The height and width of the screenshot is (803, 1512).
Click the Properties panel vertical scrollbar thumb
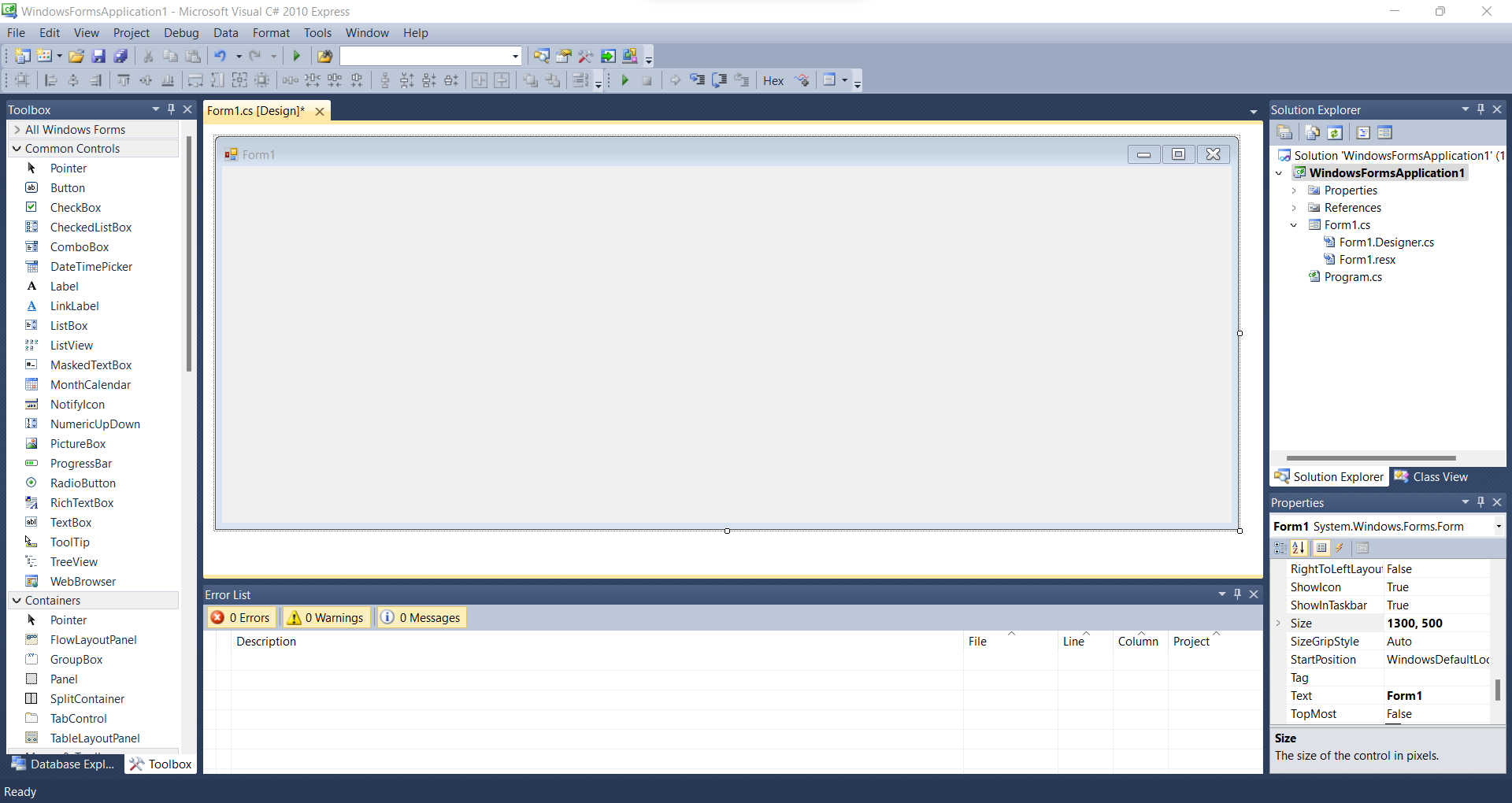click(1498, 690)
